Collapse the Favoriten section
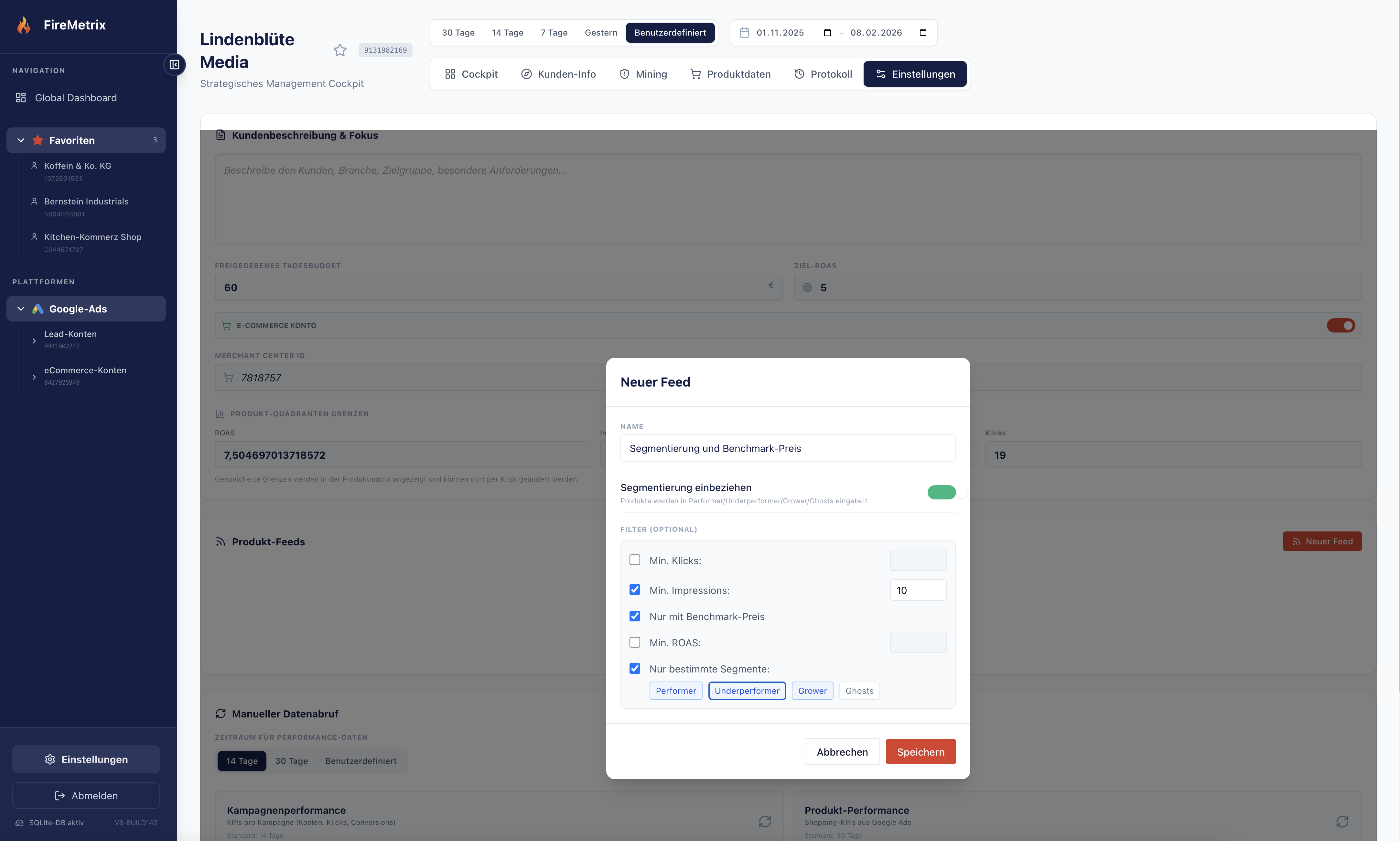 pyautogui.click(x=20, y=140)
